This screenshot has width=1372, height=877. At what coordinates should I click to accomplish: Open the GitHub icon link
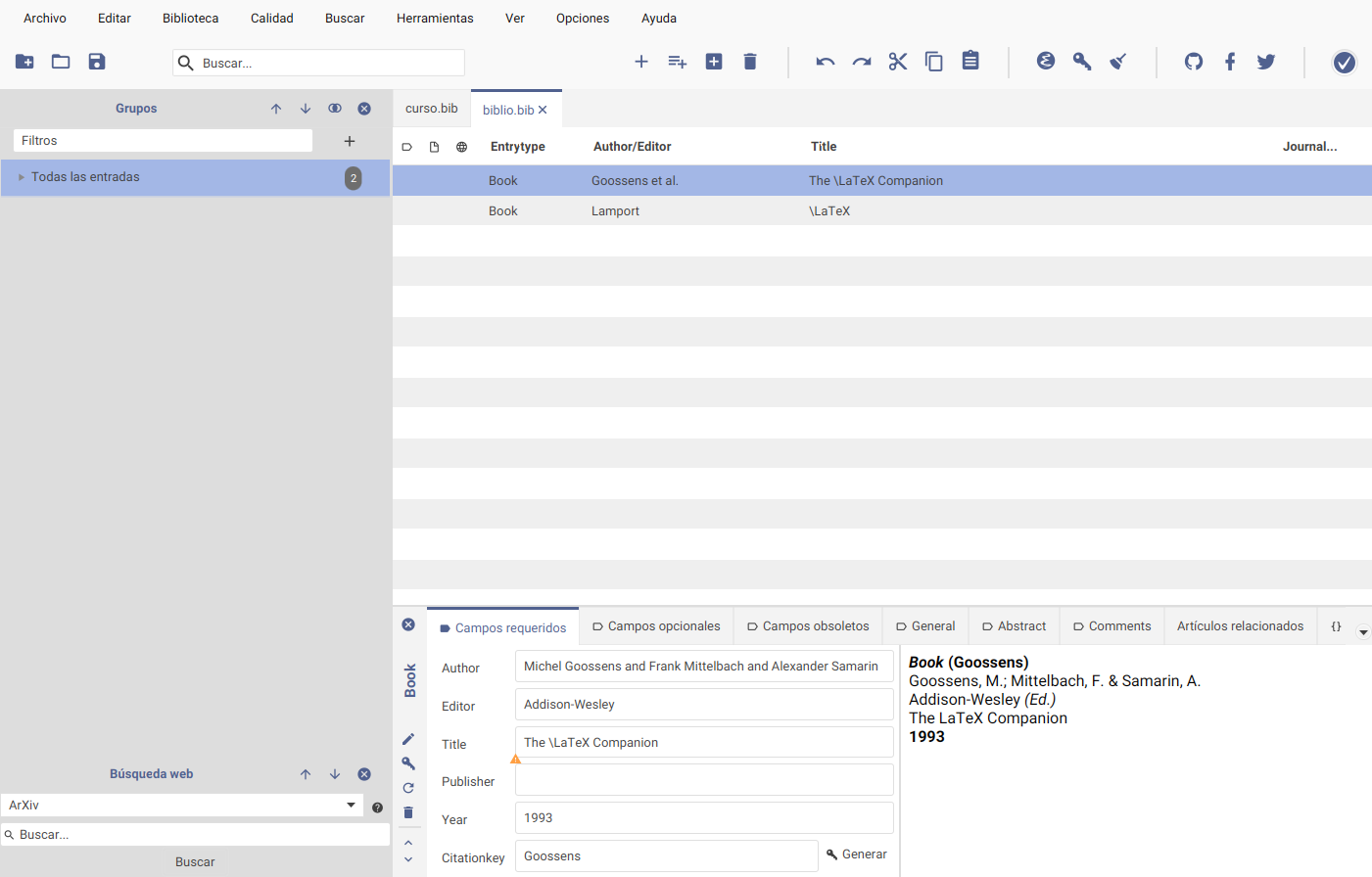1194,62
